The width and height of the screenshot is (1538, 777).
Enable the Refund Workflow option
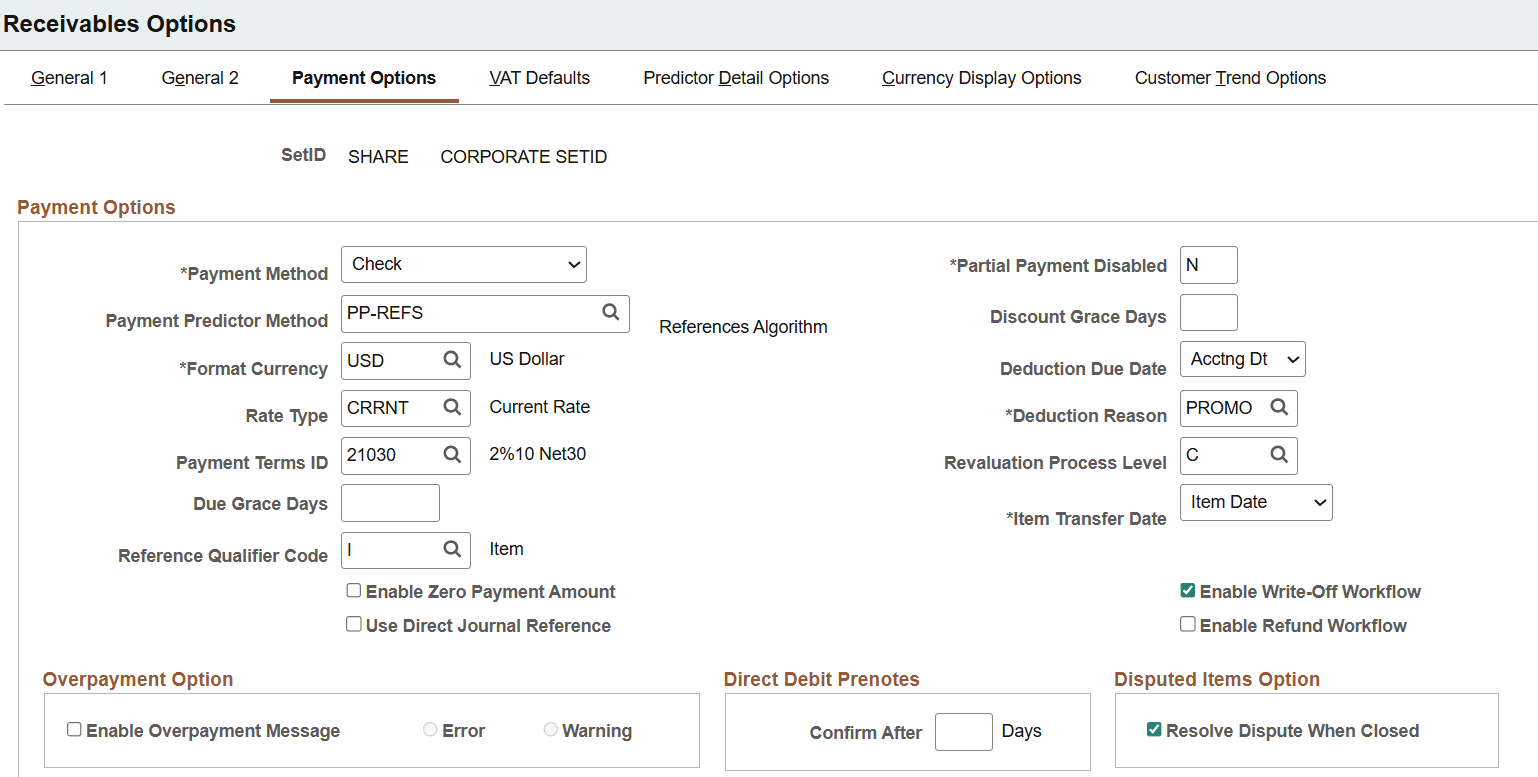pyautogui.click(x=1188, y=624)
